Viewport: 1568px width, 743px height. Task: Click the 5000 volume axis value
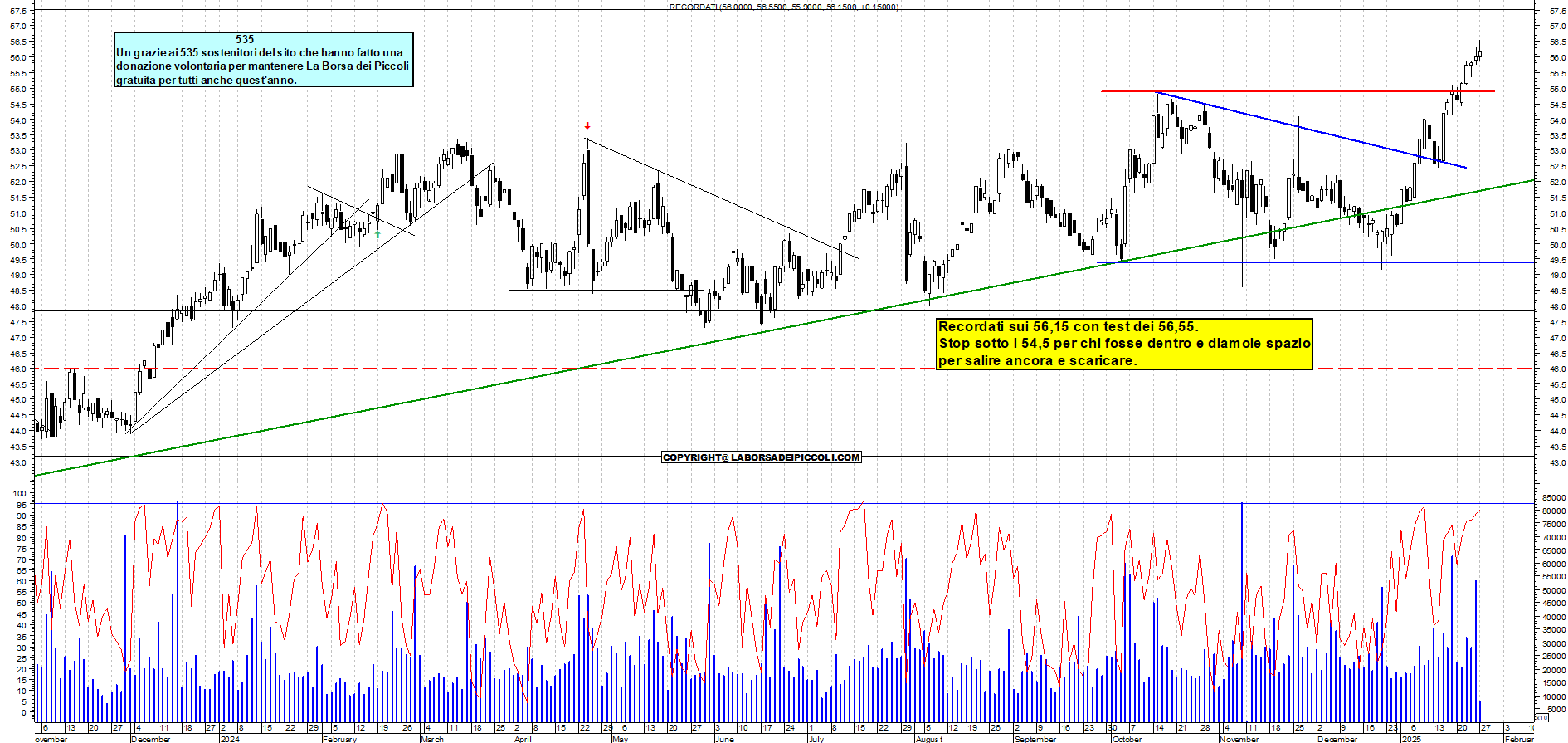click(x=1556, y=710)
